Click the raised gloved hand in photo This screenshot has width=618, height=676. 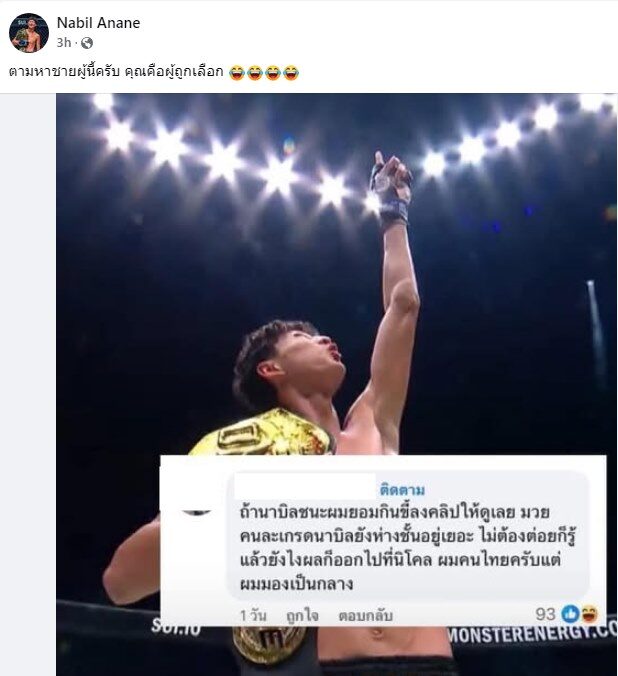tap(391, 188)
